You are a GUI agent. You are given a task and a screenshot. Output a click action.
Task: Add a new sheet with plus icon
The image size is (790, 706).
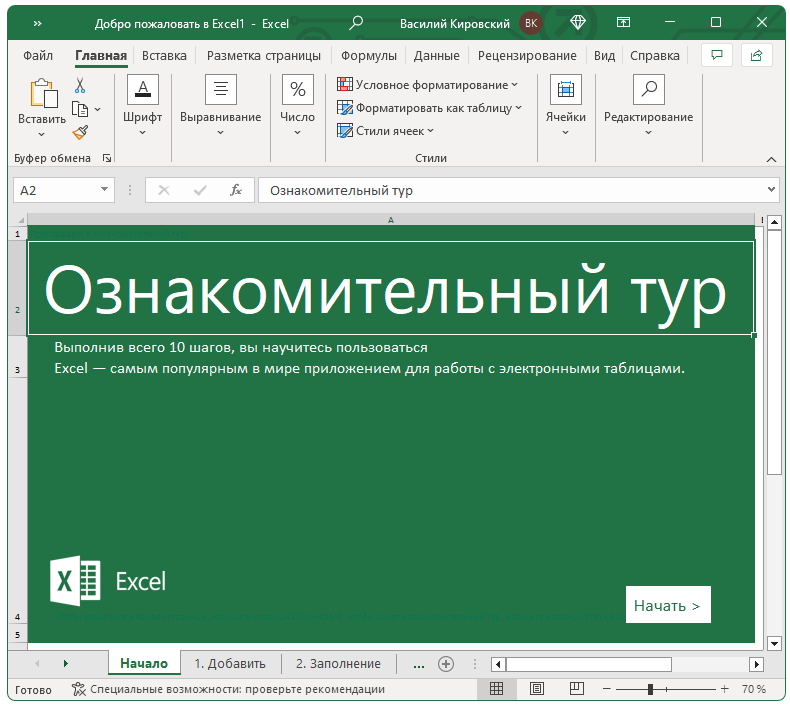(446, 663)
